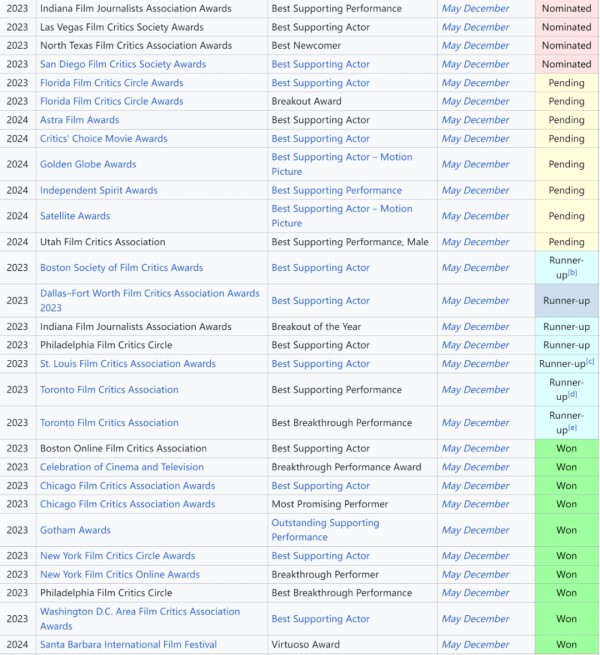
Task: Click May December in Las Vegas row
Action: pyautogui.click(x=475, y=27)
